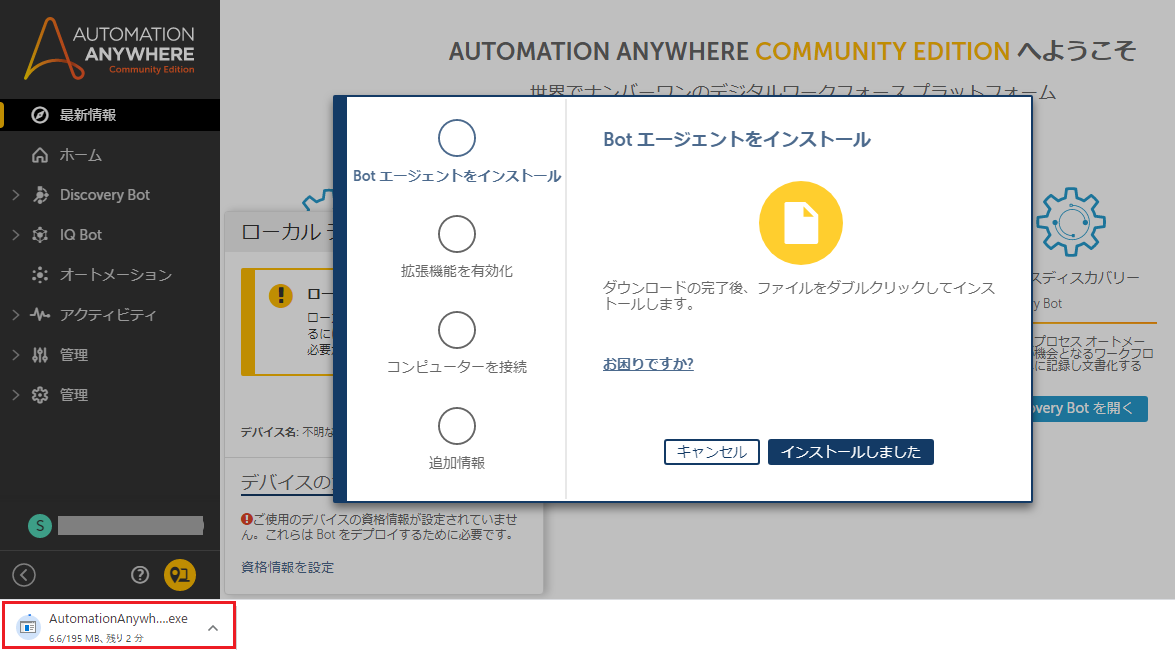Click コンピューターを接続 step label
The image size is (1175, 650).
coord(456,367)
